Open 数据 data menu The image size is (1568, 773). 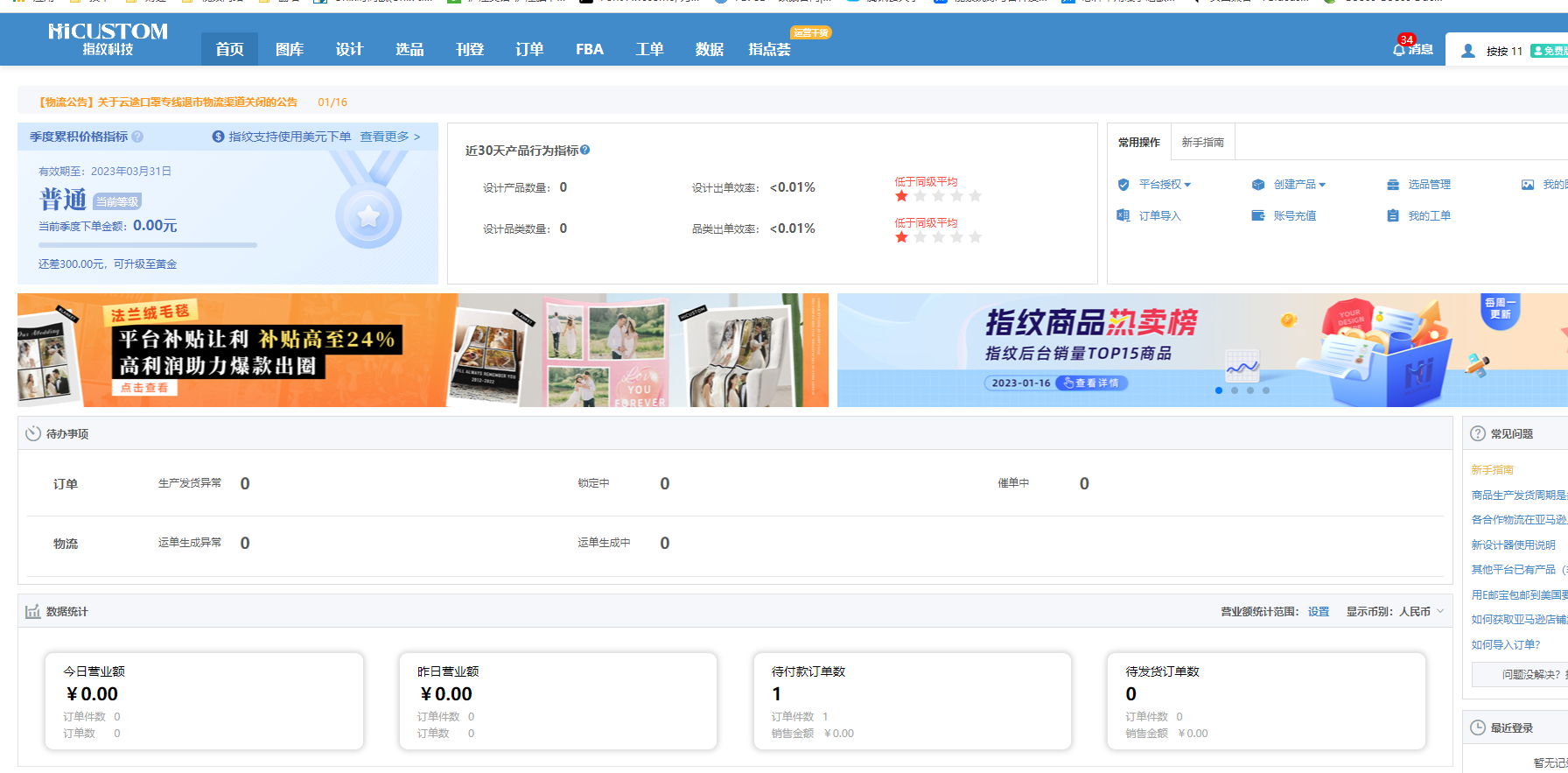pyautogui.click(x=710, y=49)
